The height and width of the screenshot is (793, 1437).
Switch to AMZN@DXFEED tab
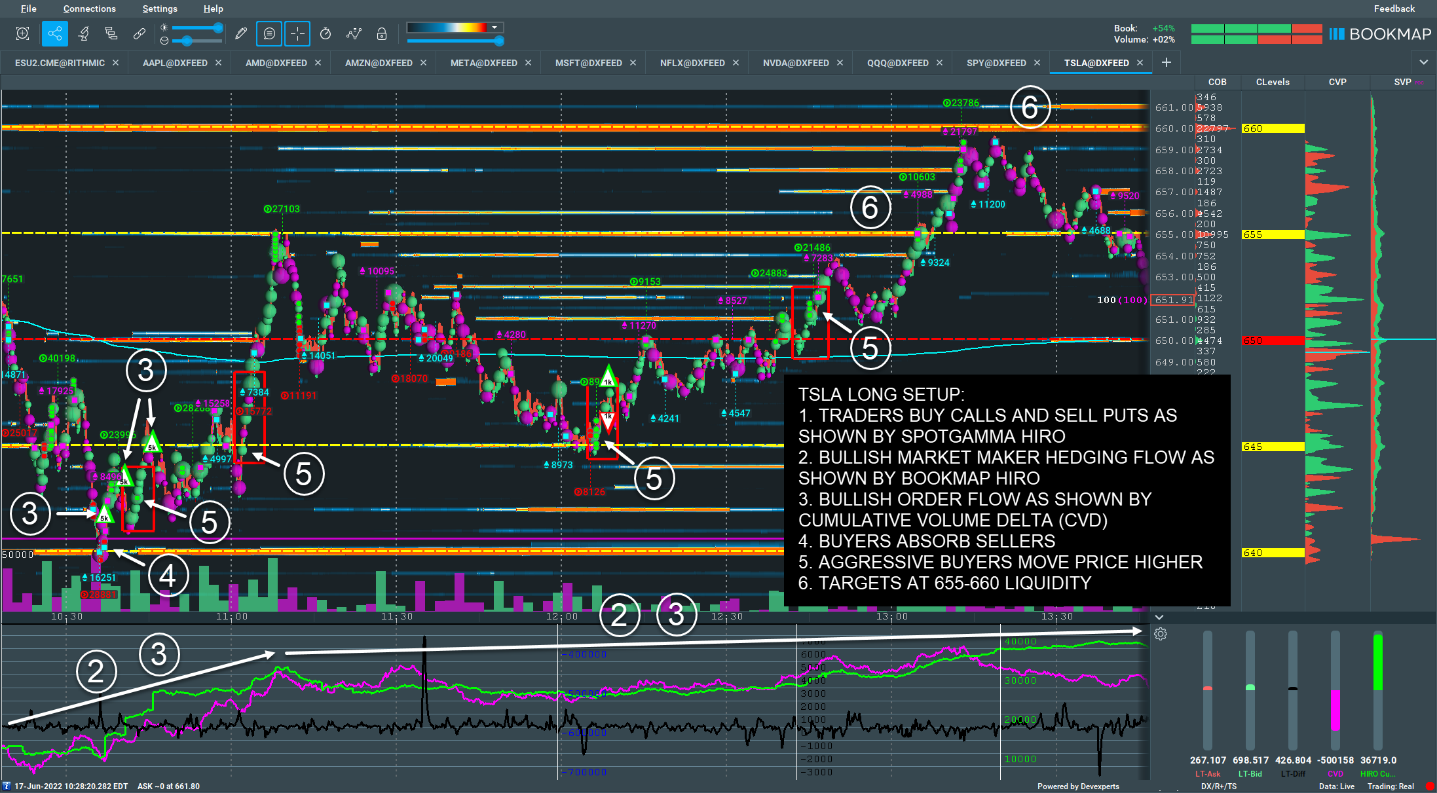click(x=378, y=62)
